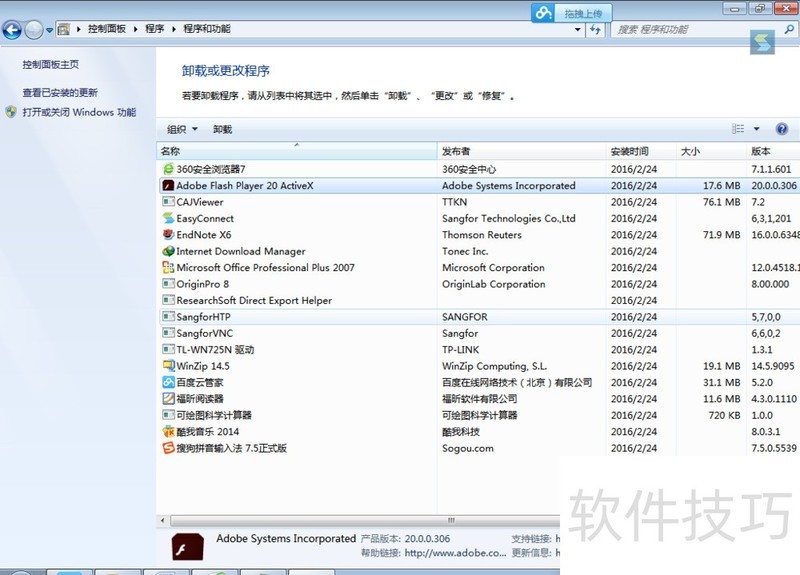Click the EasyConnect floating icon at top right
This screenshot has width=800, height=575.
click(x=762, y=42)
